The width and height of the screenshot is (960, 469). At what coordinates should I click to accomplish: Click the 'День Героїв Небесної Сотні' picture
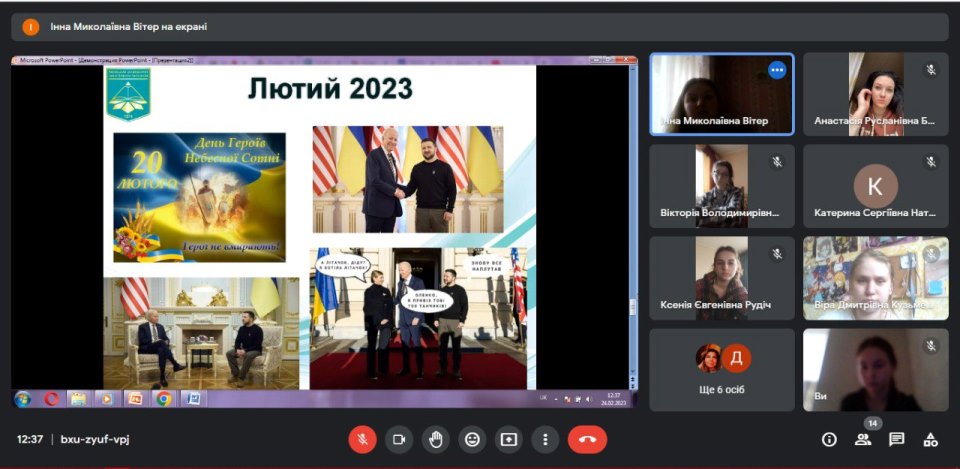pyautogui.click(x=200, y=197)
